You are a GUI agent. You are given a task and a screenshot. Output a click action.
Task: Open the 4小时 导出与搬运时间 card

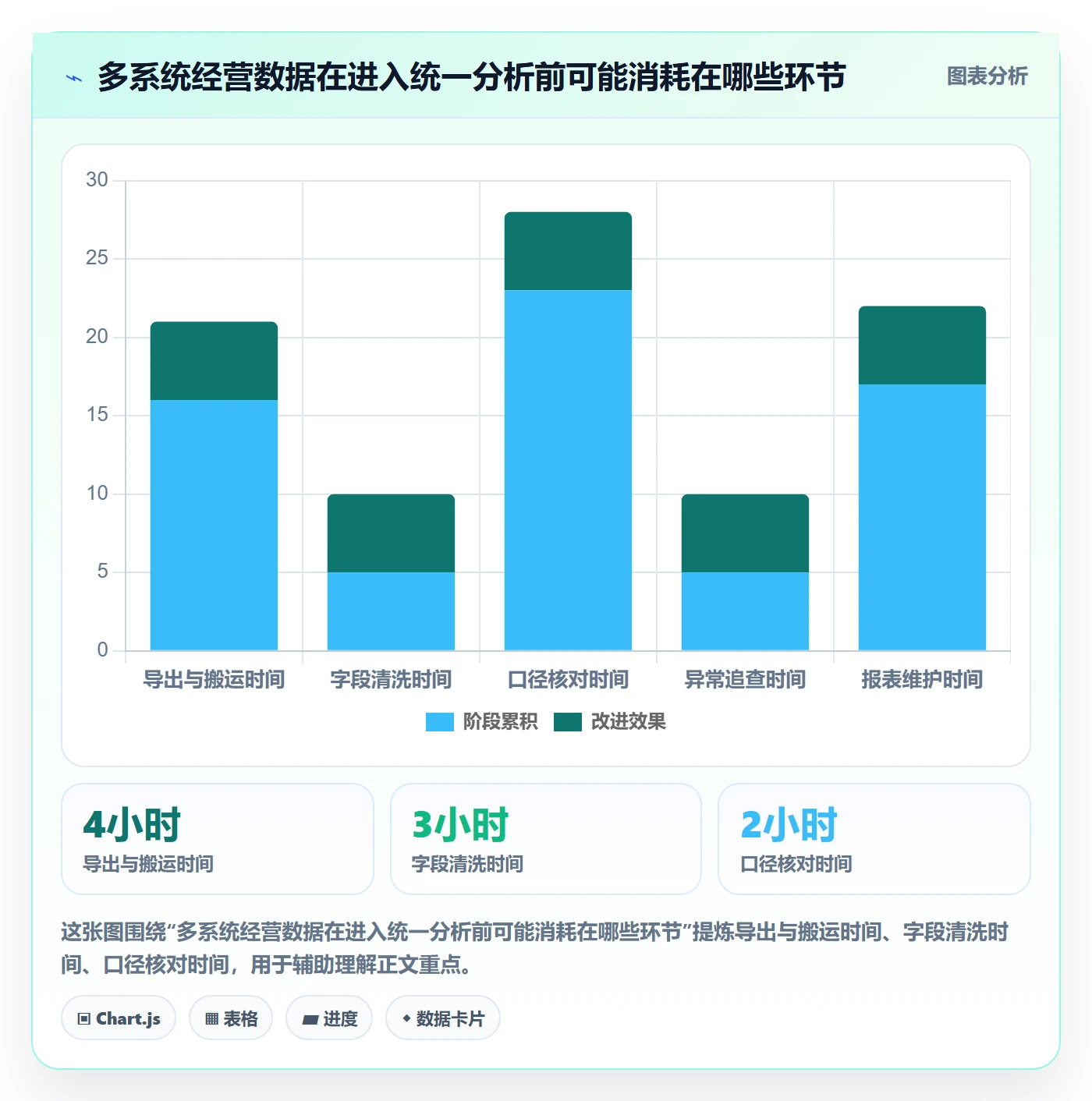[218, 839]
